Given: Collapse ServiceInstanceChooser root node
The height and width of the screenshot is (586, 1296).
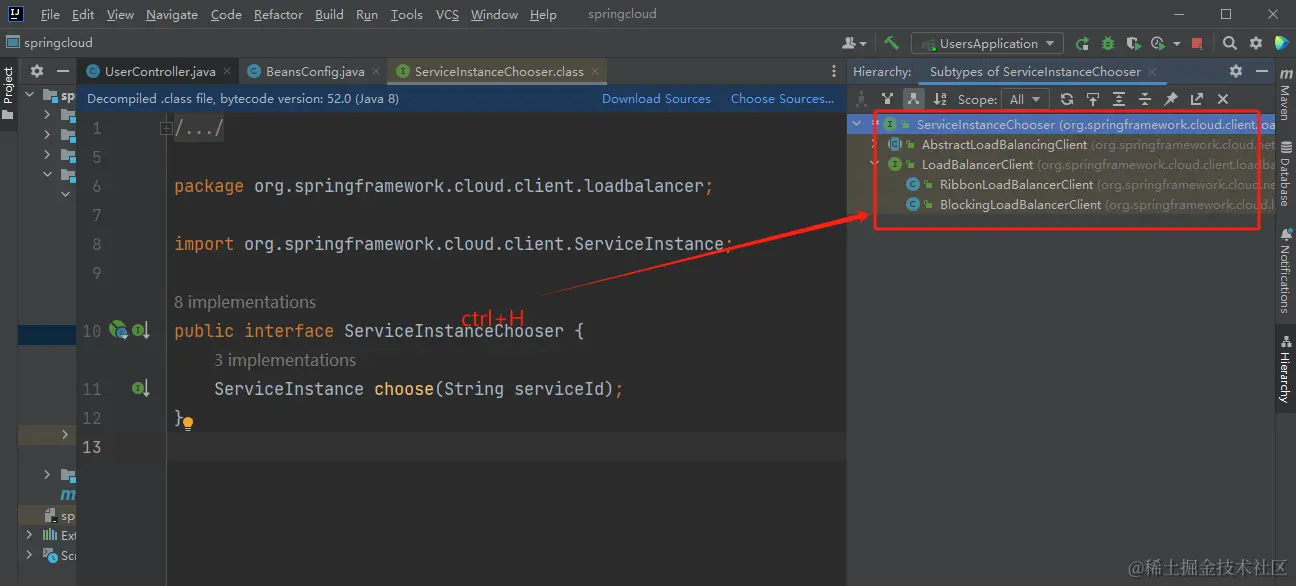Looking at the screenshot, I should pyautogui.click(x=857, y=124).
